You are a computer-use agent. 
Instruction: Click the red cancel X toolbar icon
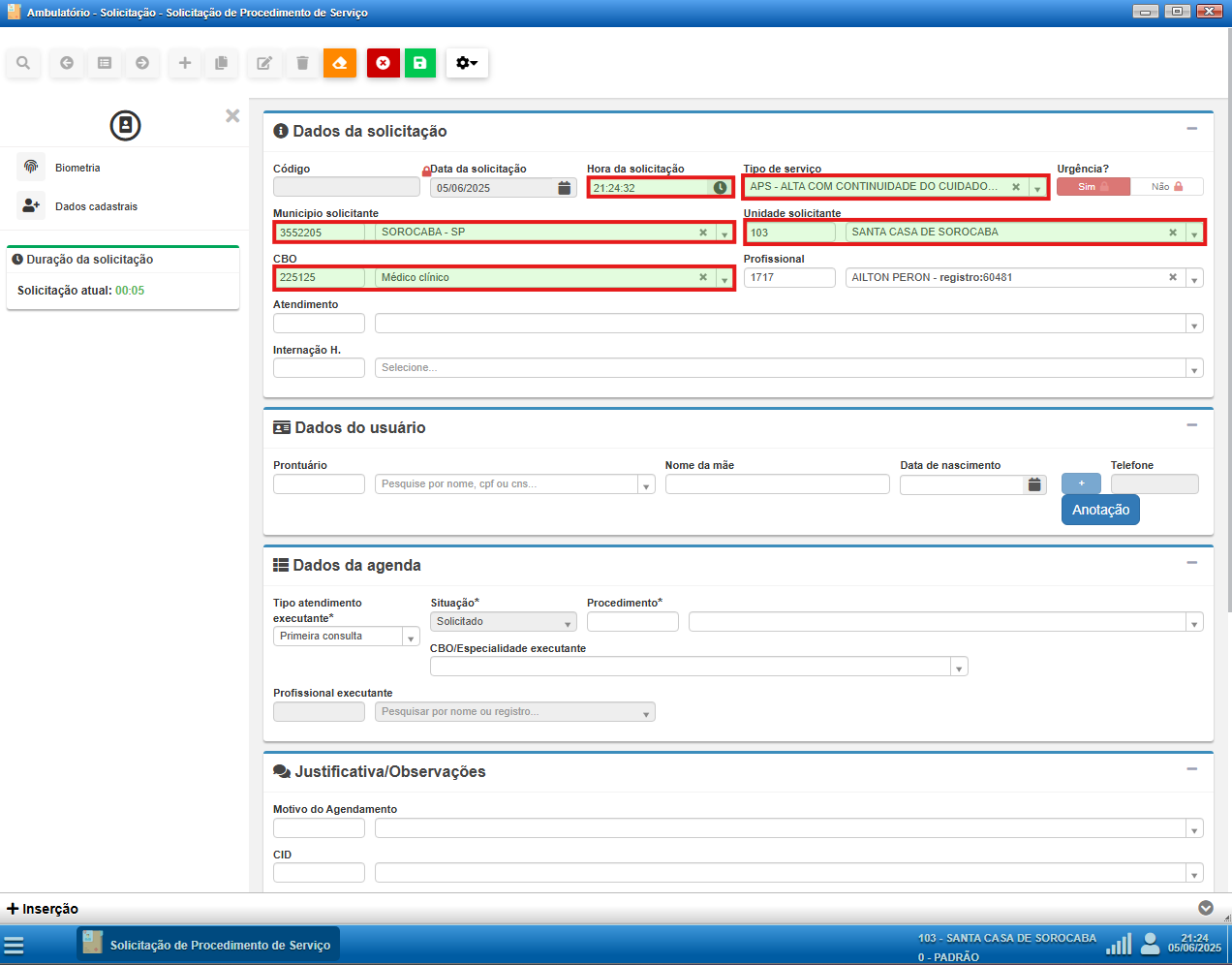click(383, 63)
